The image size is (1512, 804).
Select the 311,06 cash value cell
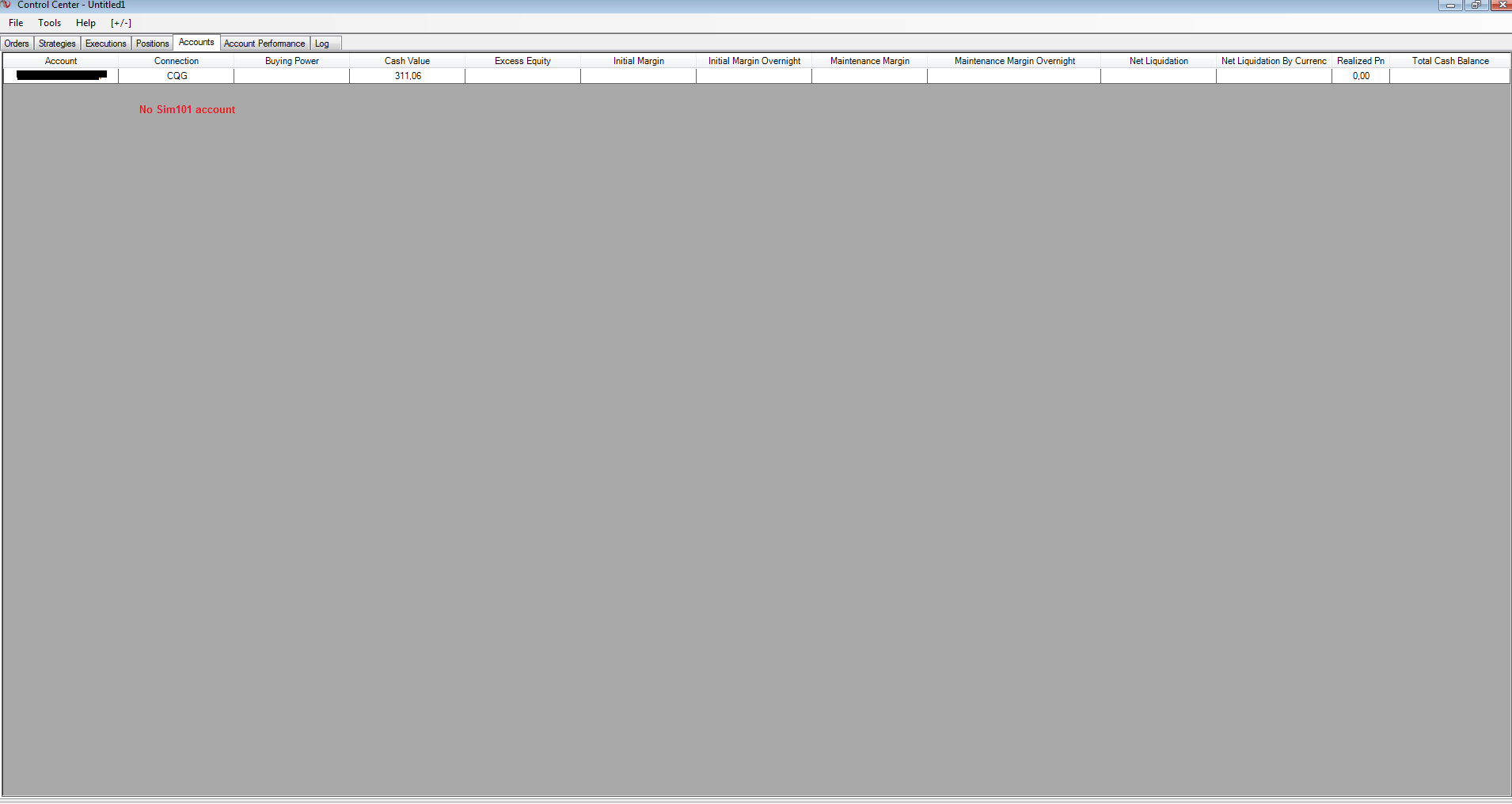pos(408,76)
